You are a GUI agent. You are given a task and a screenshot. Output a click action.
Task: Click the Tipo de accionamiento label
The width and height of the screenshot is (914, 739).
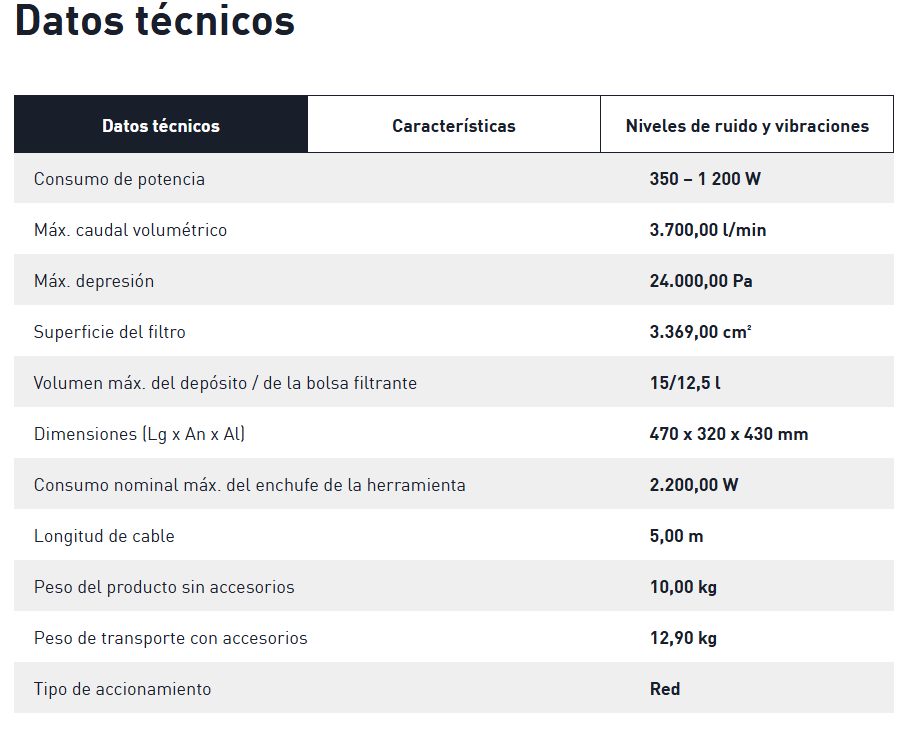(122, 689)
